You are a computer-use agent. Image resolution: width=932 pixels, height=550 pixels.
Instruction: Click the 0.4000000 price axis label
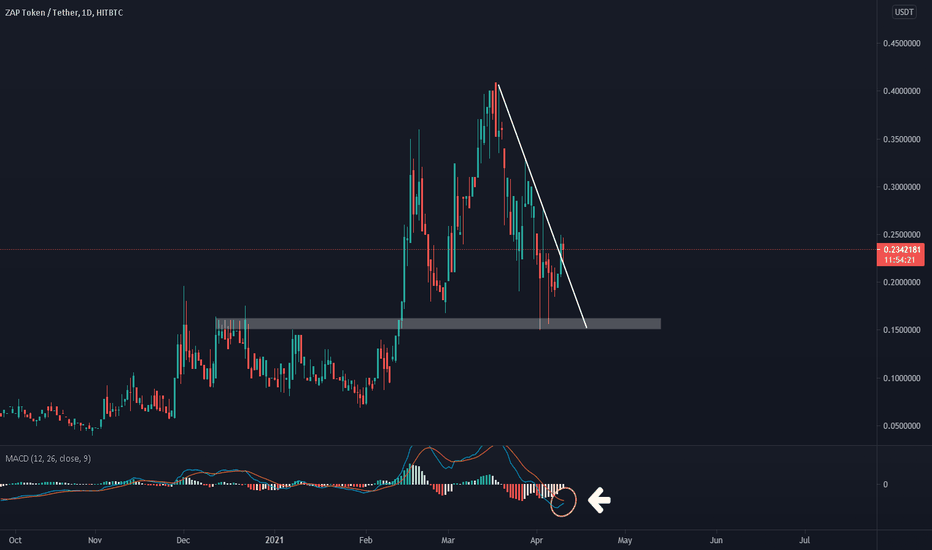tap(901, 91)
